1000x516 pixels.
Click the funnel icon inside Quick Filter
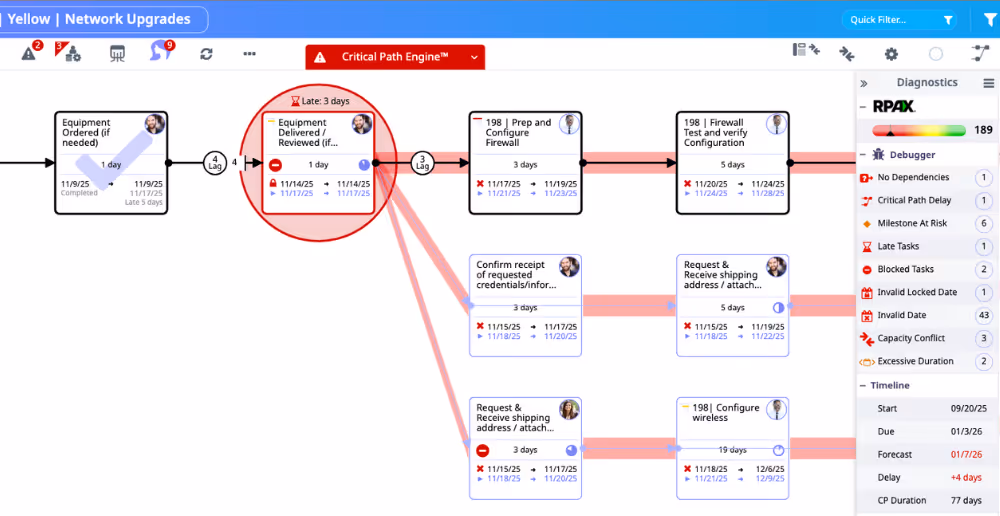coord(948,20)
